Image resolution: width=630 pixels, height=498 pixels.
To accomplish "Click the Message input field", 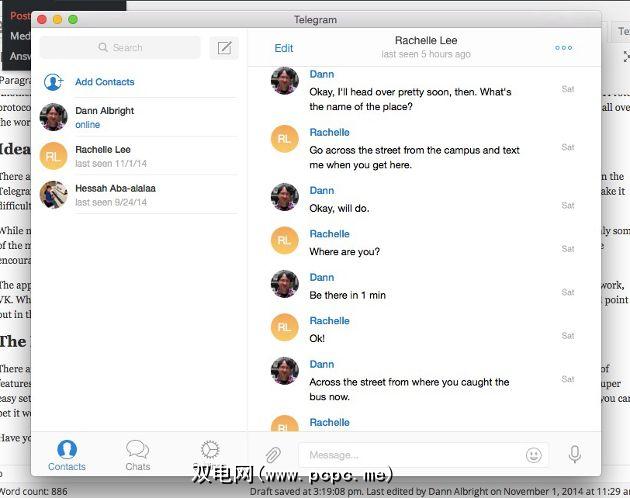I will click(423, 455).
